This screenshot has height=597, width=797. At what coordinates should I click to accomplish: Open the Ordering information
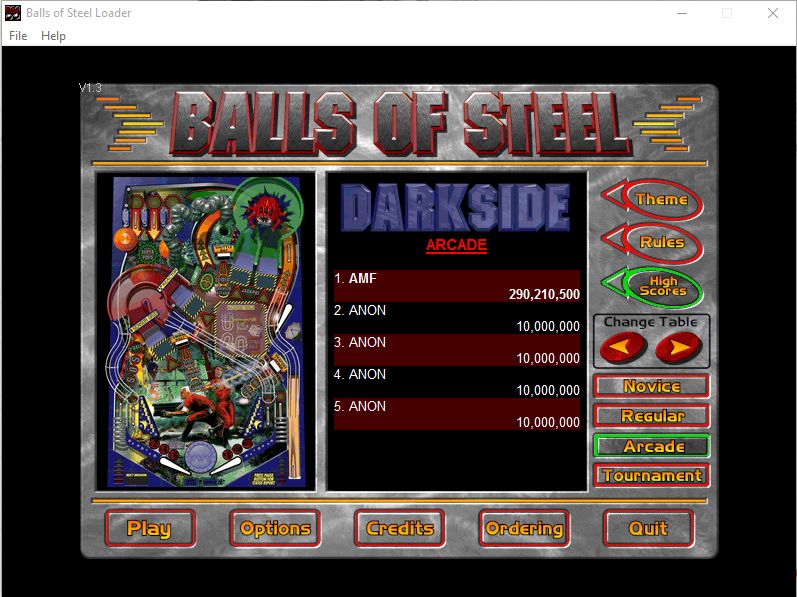click(x=524, y=529)
